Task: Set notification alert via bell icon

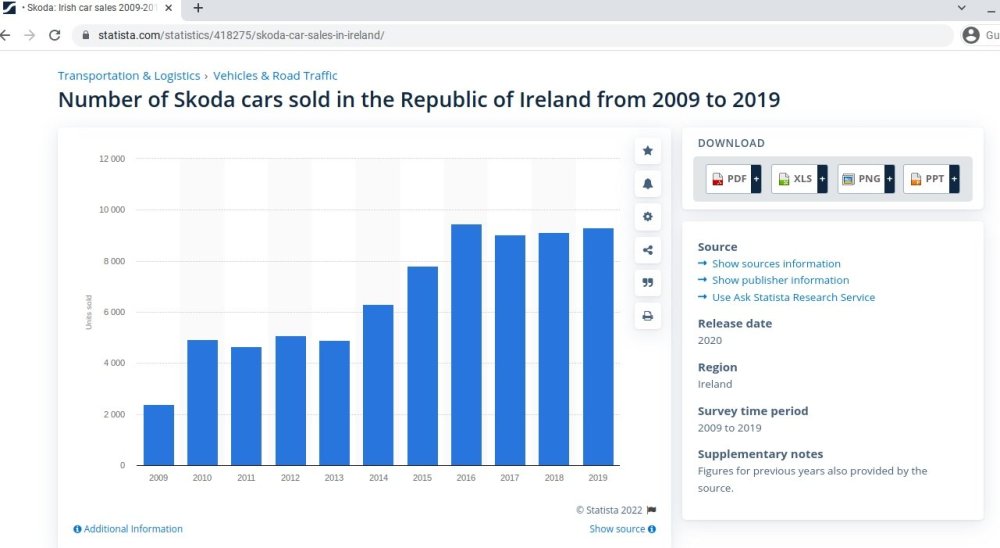Action: coord(647,184)
